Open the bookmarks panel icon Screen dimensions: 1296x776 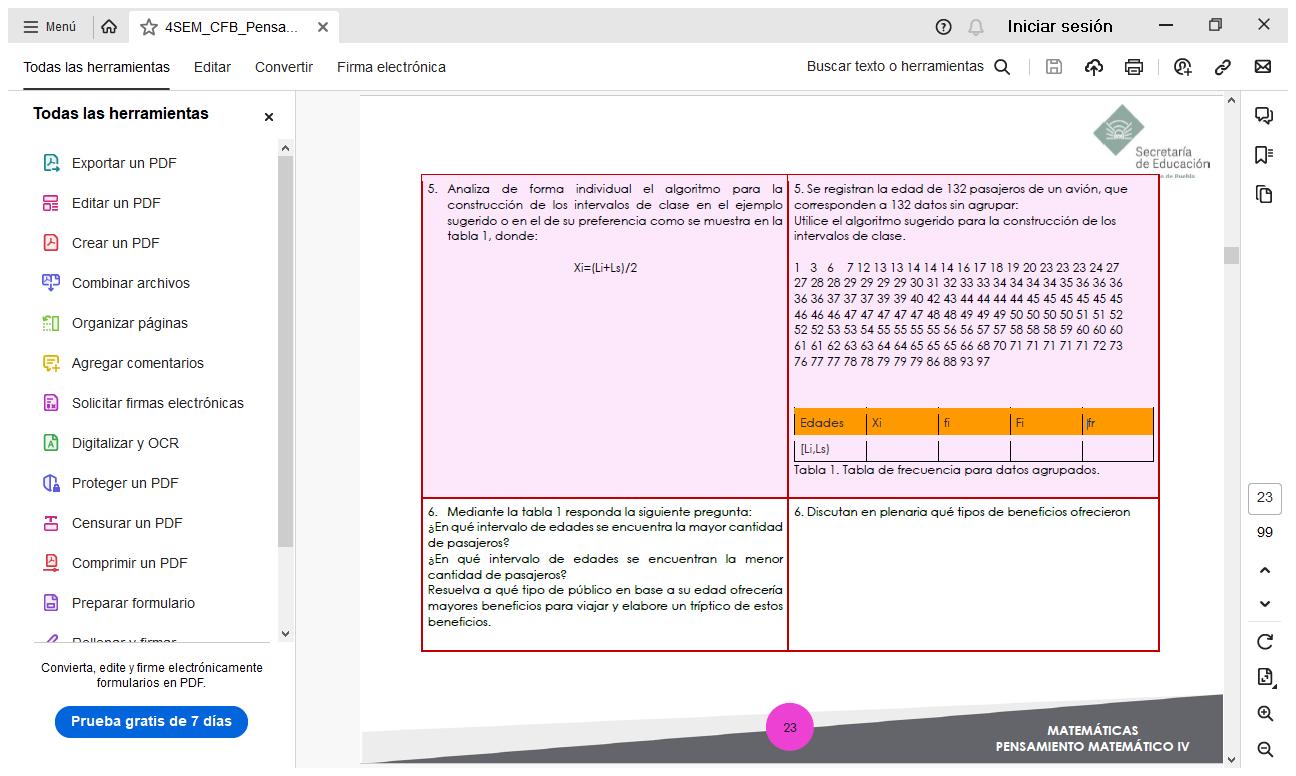[x=1264, y=155]
